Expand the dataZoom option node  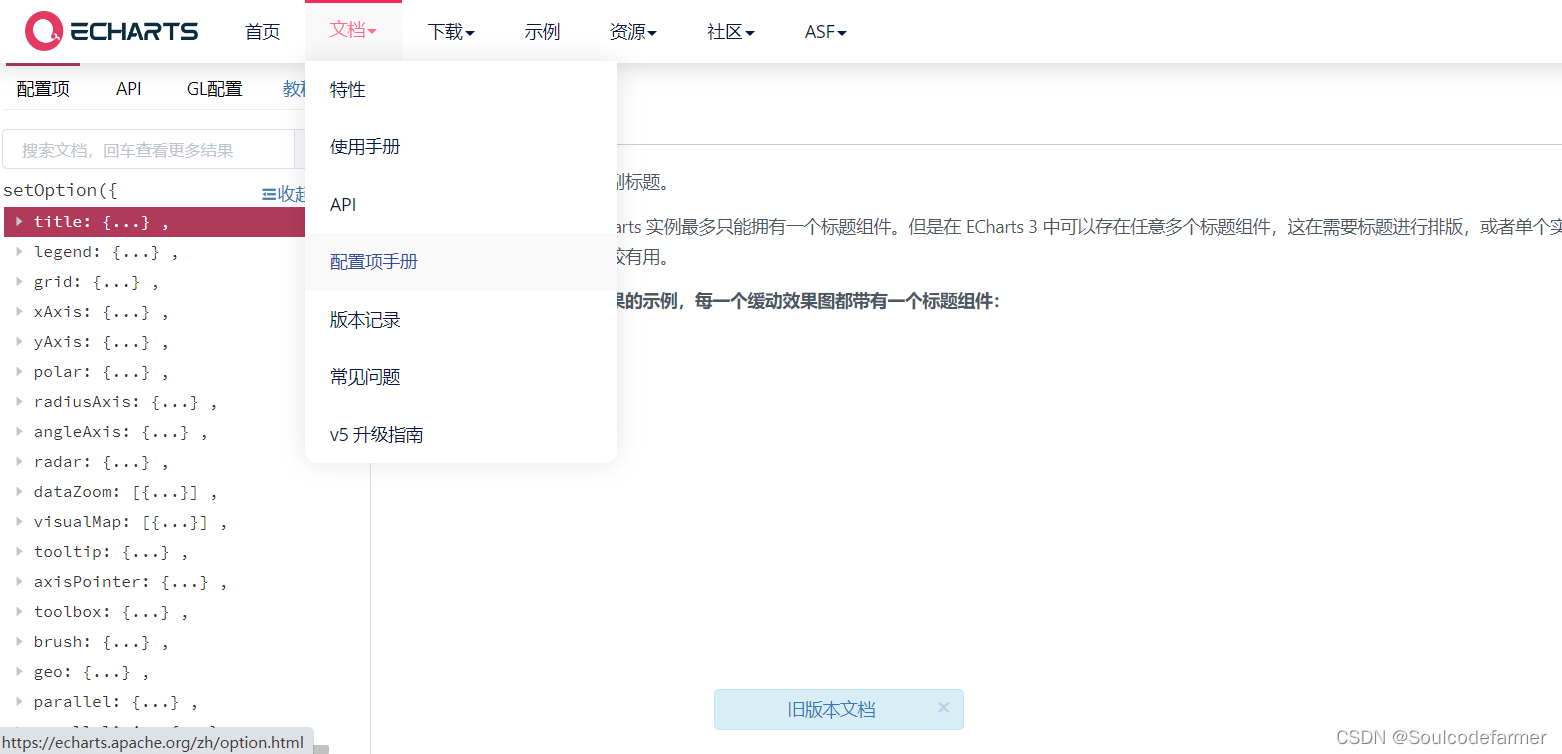pyautogui.click(x=19, y=491)
